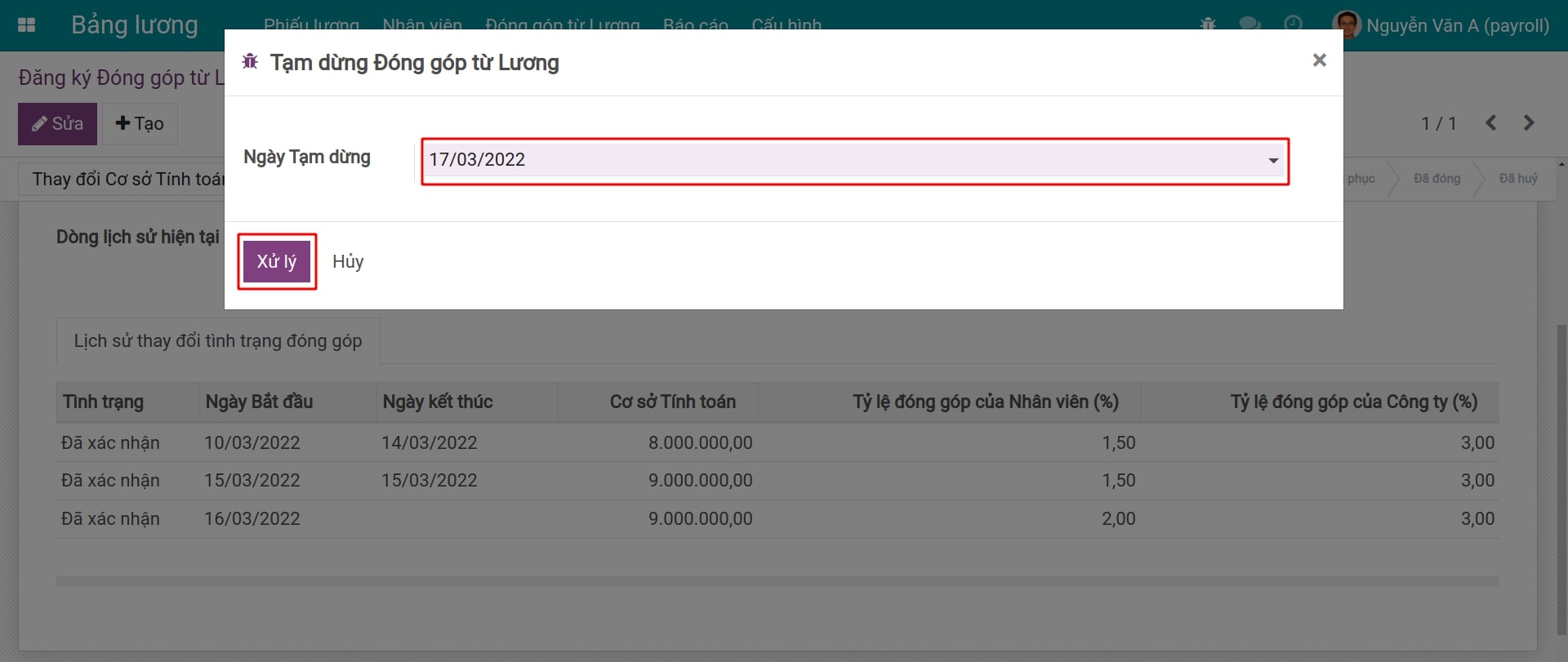Click the Sửa edit button
The width and height of the screenshot is (1568, 662).
(x=57, y=124)
